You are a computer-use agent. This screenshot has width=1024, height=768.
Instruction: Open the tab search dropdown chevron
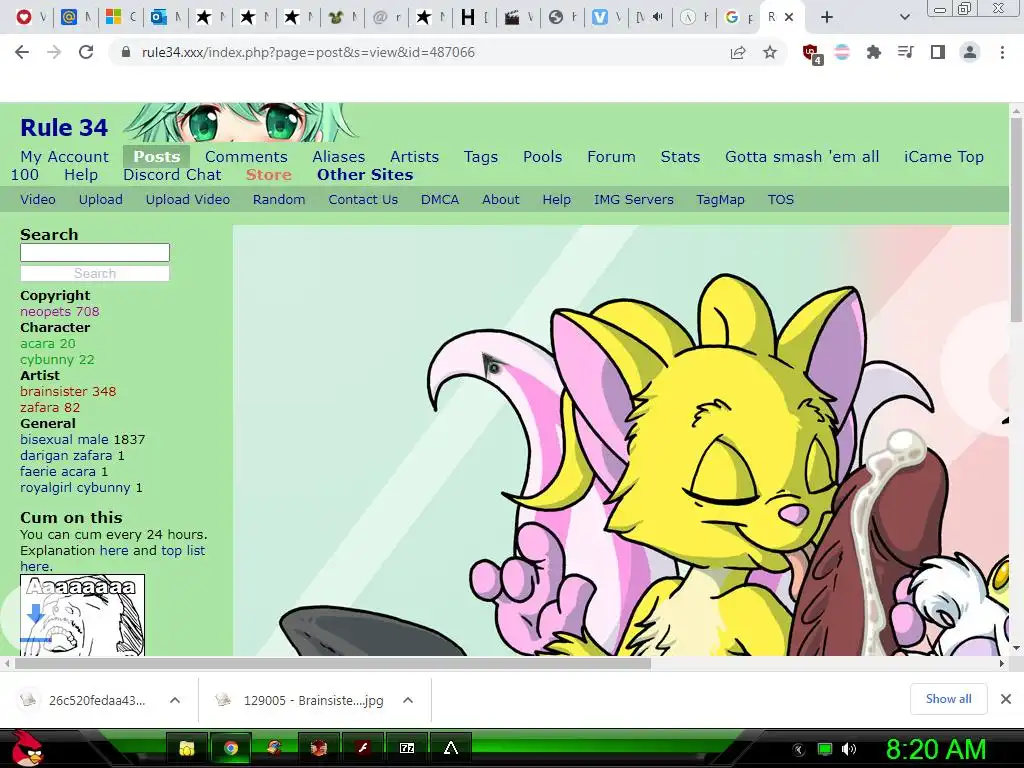904,18
